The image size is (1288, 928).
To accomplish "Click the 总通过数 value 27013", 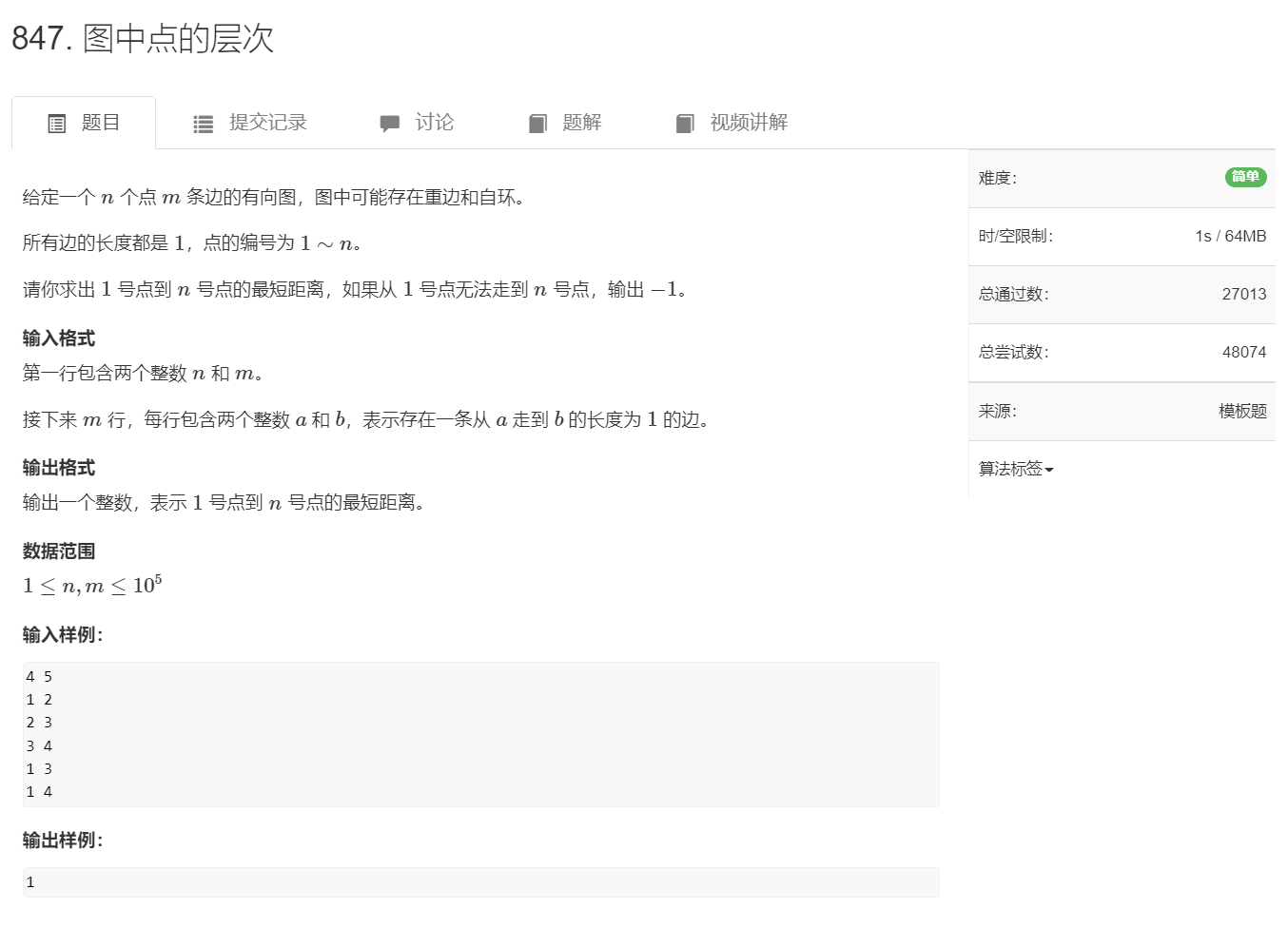I will (x=1244, y=294).
